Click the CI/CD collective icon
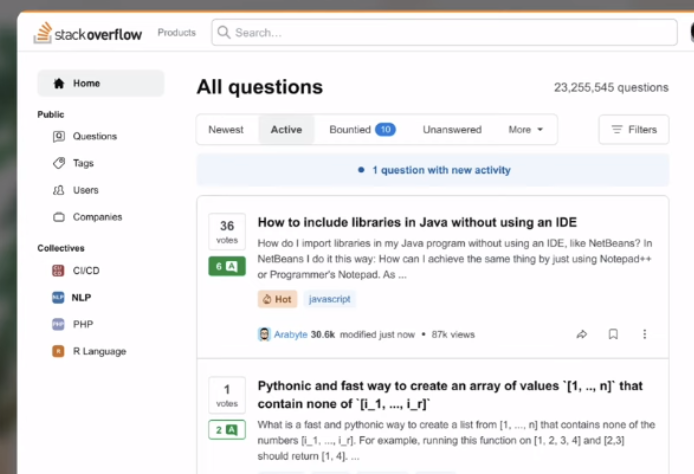Image resolution: width=694 pixels, height=474 pixels. (58, 270)
